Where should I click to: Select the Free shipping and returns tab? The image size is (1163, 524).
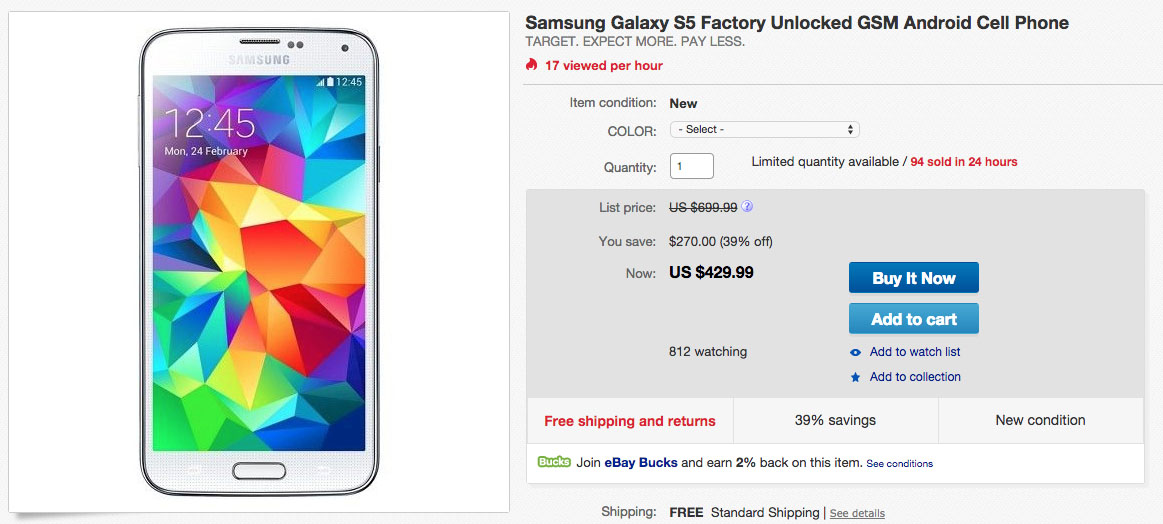(x=630, y=421)
